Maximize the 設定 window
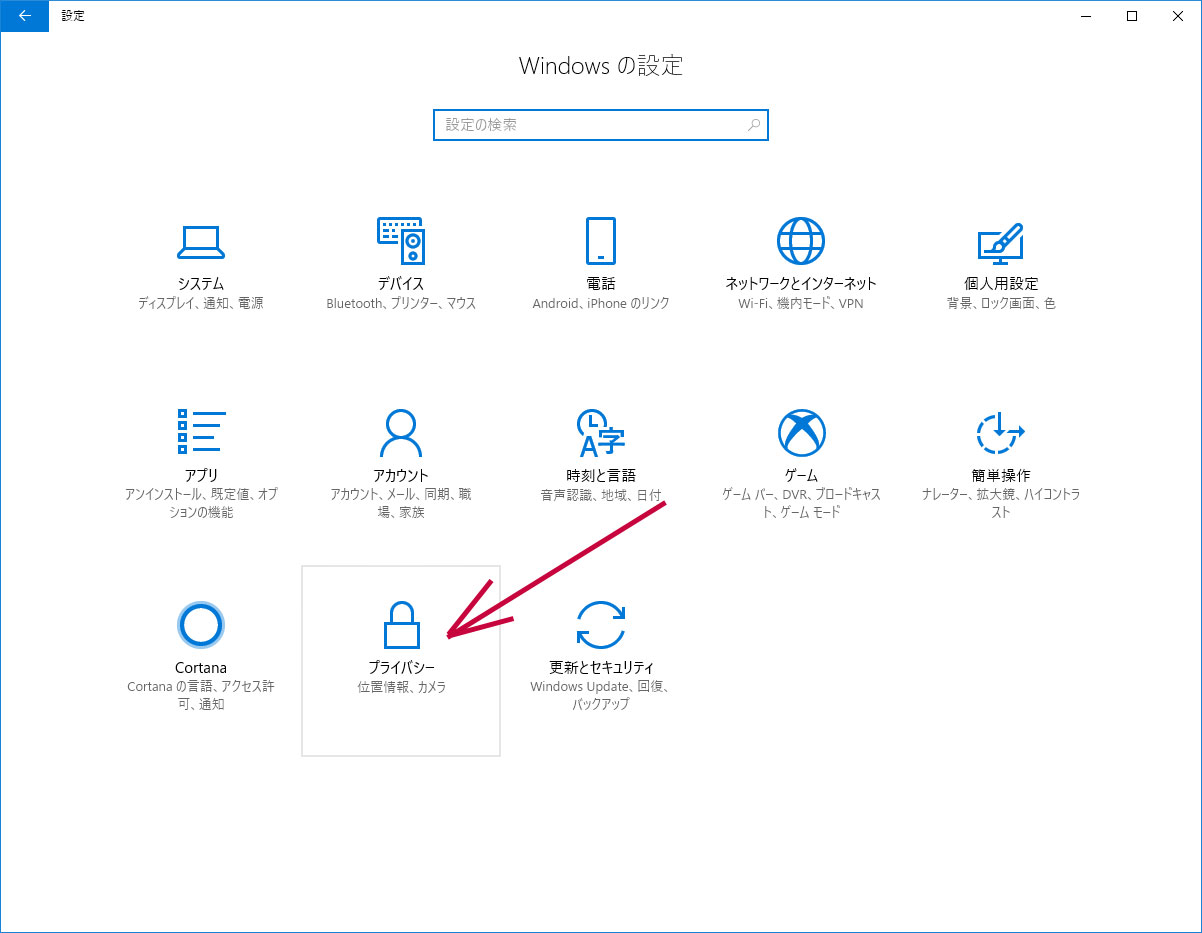Screen dimensions: 1202x933 coord(1132,16)
